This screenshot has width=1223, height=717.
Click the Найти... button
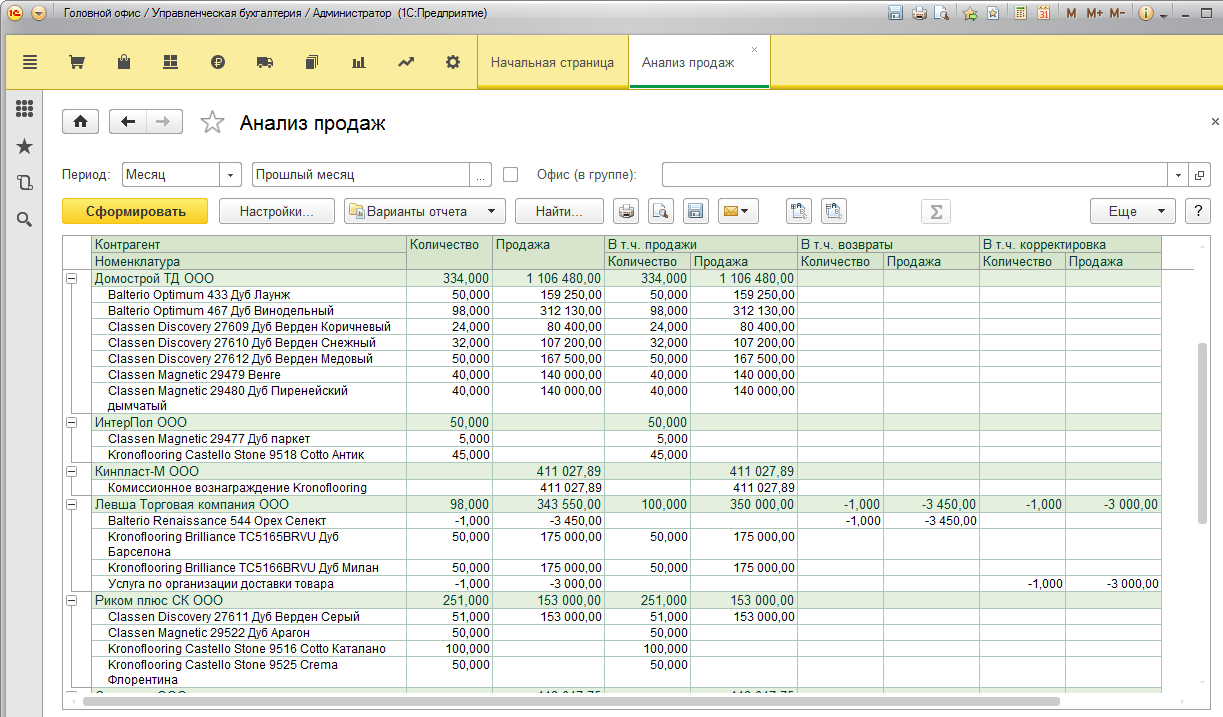(x=559, y=211)
